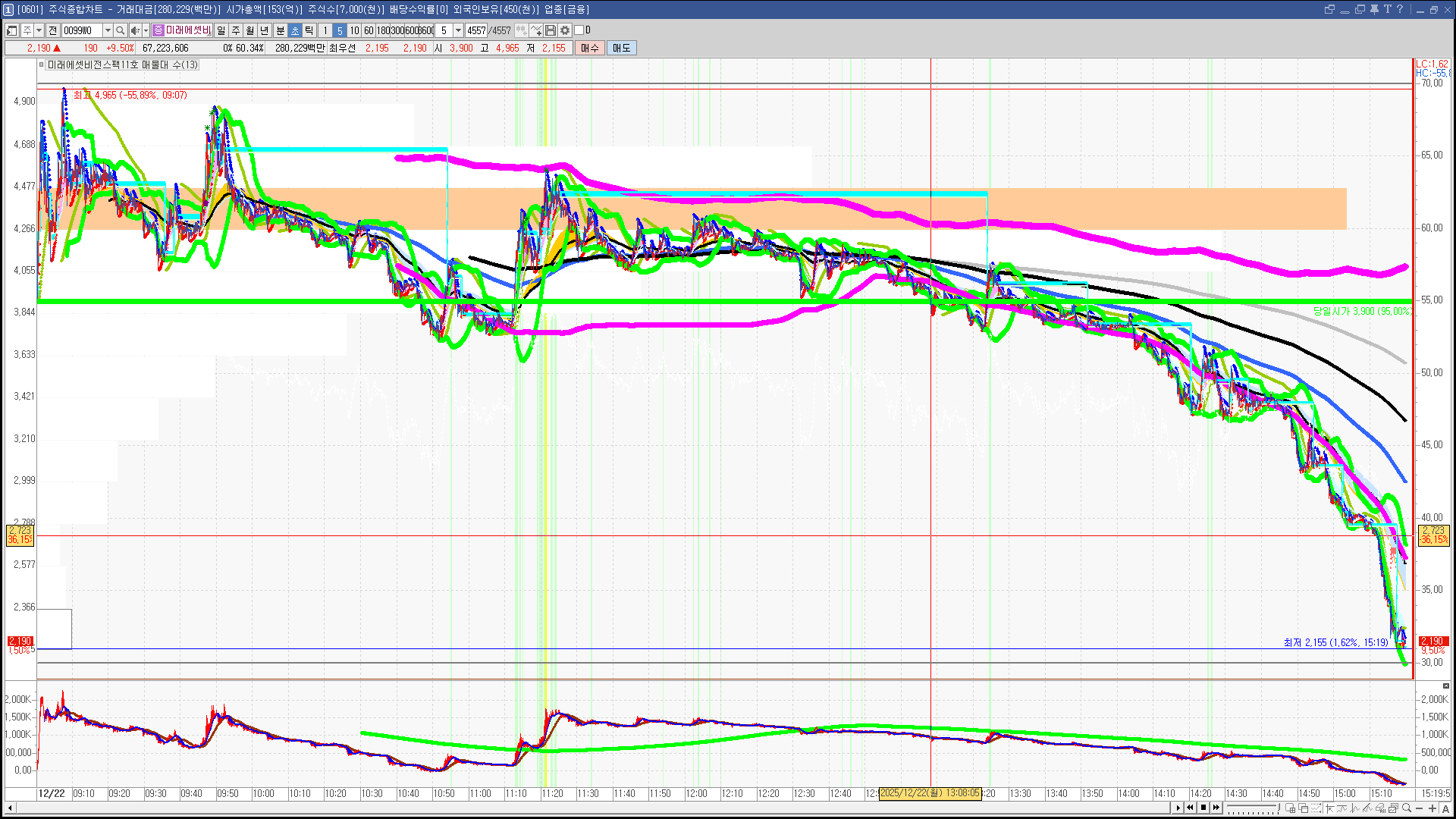
Task: Click the save chart floppy icon
Action: point(551,30)
